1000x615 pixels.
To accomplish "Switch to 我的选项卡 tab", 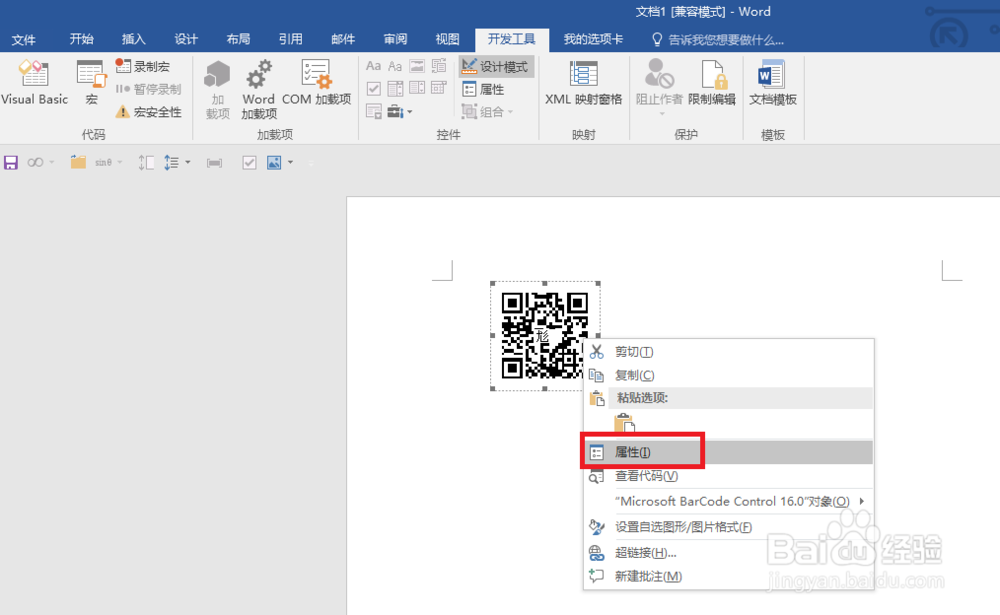I will (x=593, y=40).
